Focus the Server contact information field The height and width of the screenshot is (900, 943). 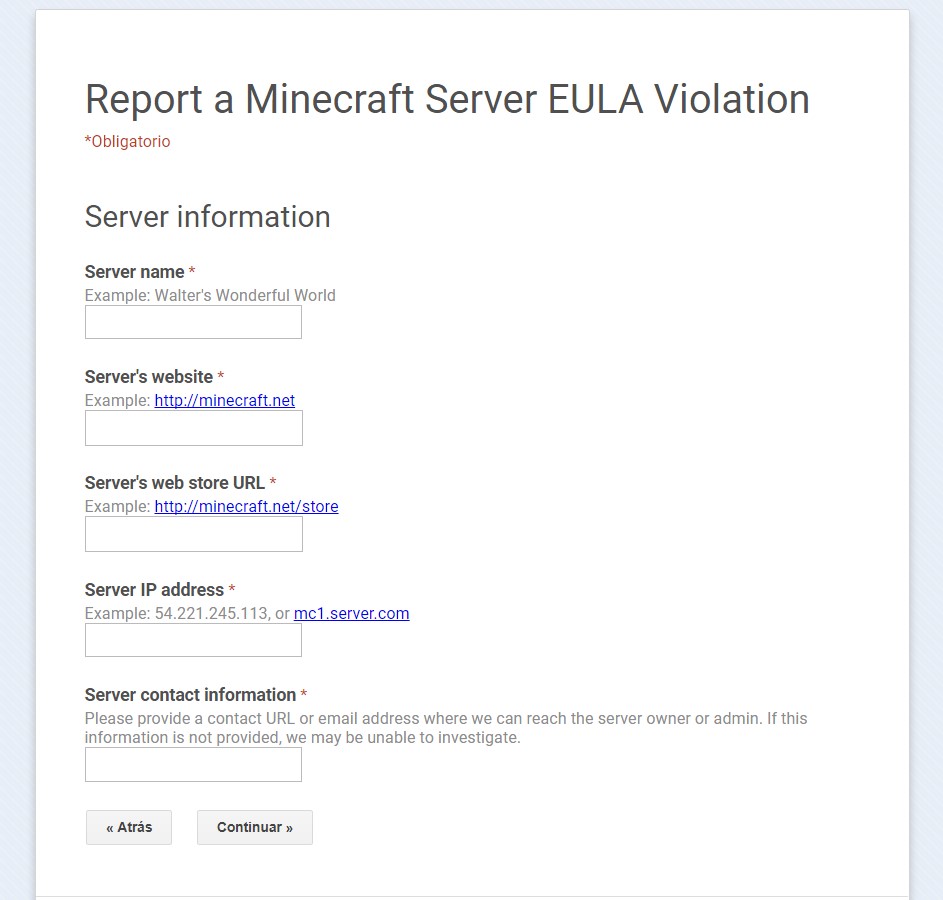tap(193, 765)
